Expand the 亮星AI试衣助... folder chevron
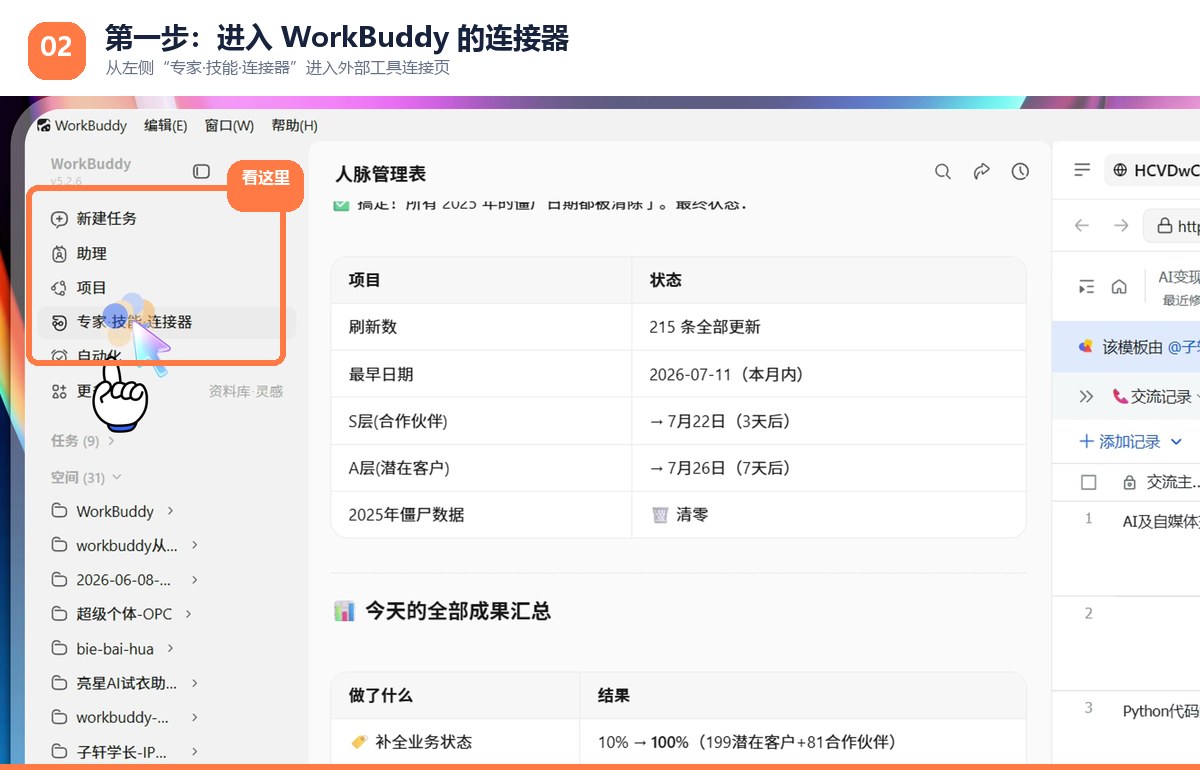The image size is (1200, 770). 195,683
